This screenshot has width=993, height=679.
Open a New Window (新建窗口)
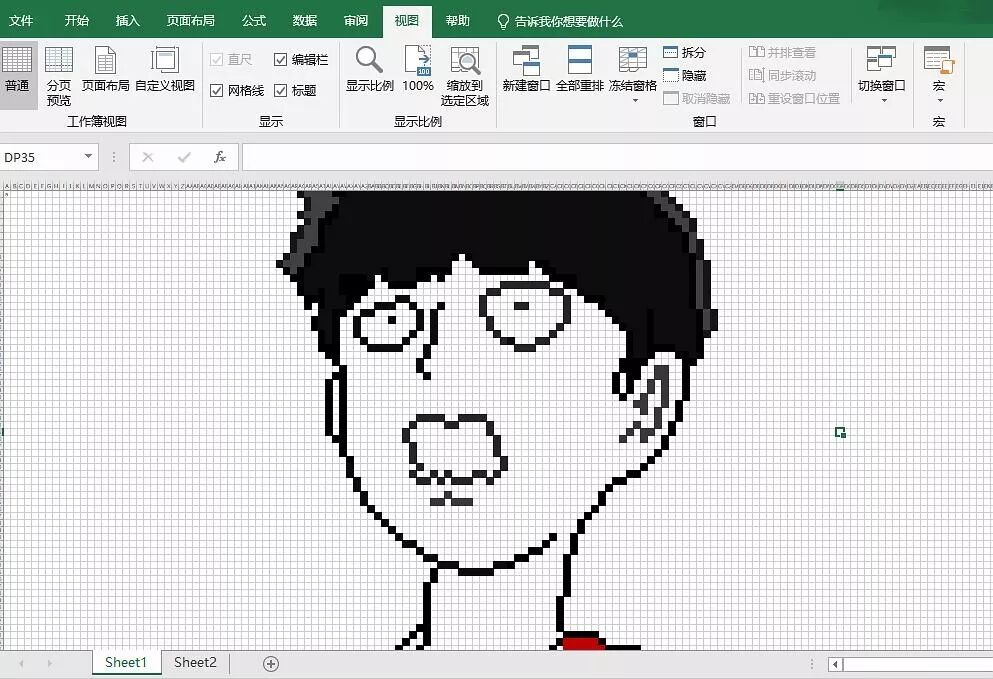[x=526, y=70]
